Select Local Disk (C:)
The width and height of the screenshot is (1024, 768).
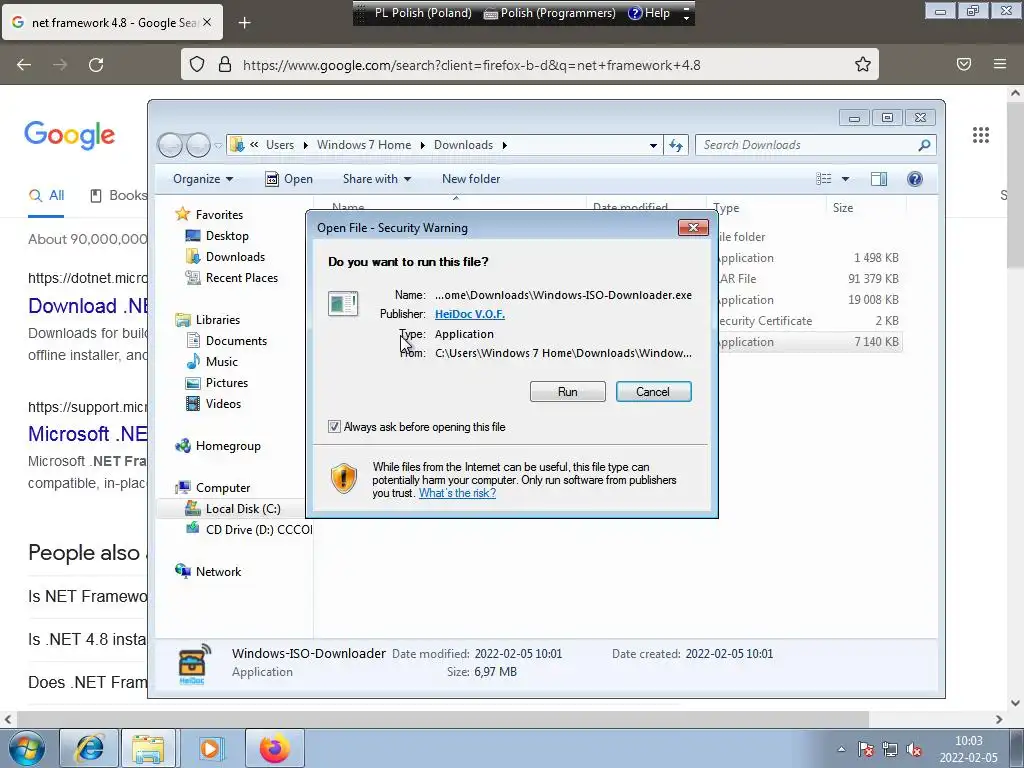[x=243, y=508]
